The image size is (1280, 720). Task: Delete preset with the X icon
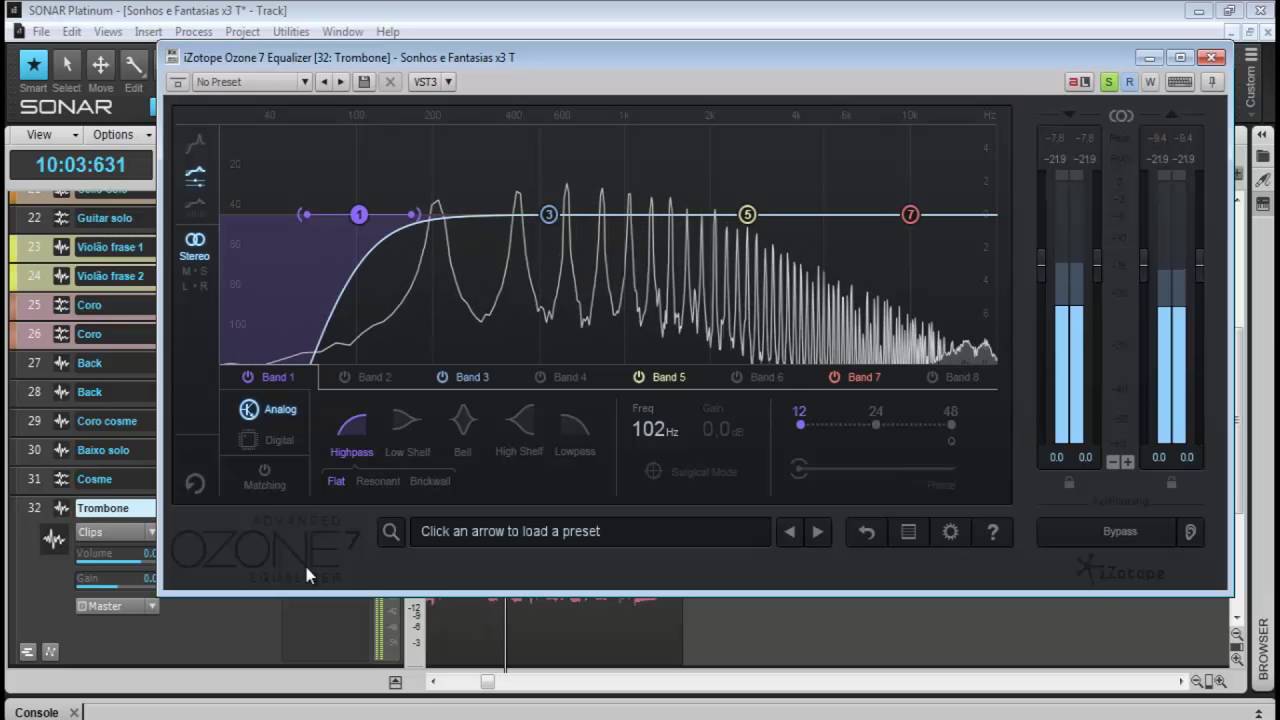[390, 82]
